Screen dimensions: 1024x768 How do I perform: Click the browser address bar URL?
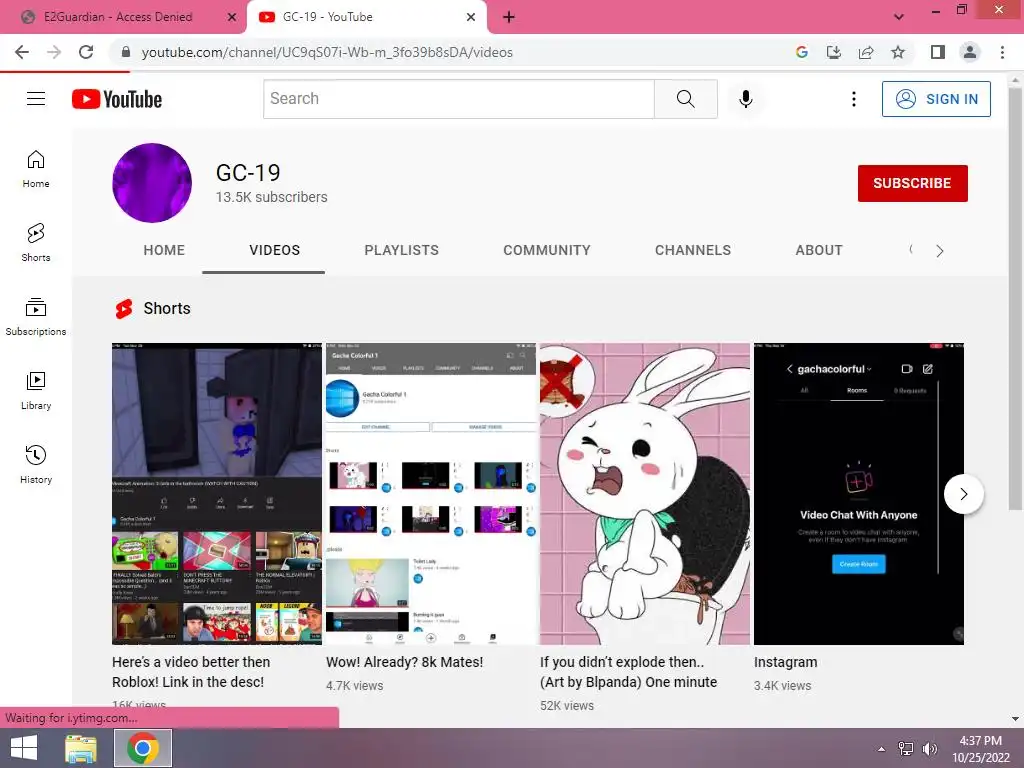click(327, 52)
